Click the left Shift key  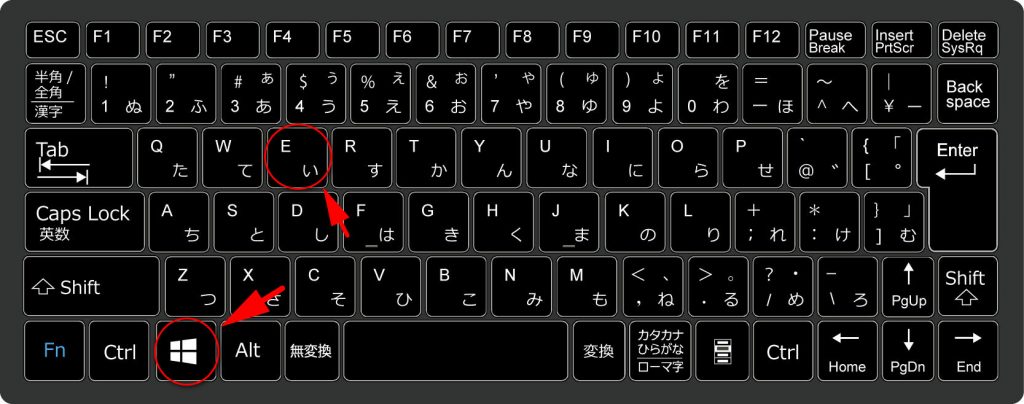[x=91, y=286]
